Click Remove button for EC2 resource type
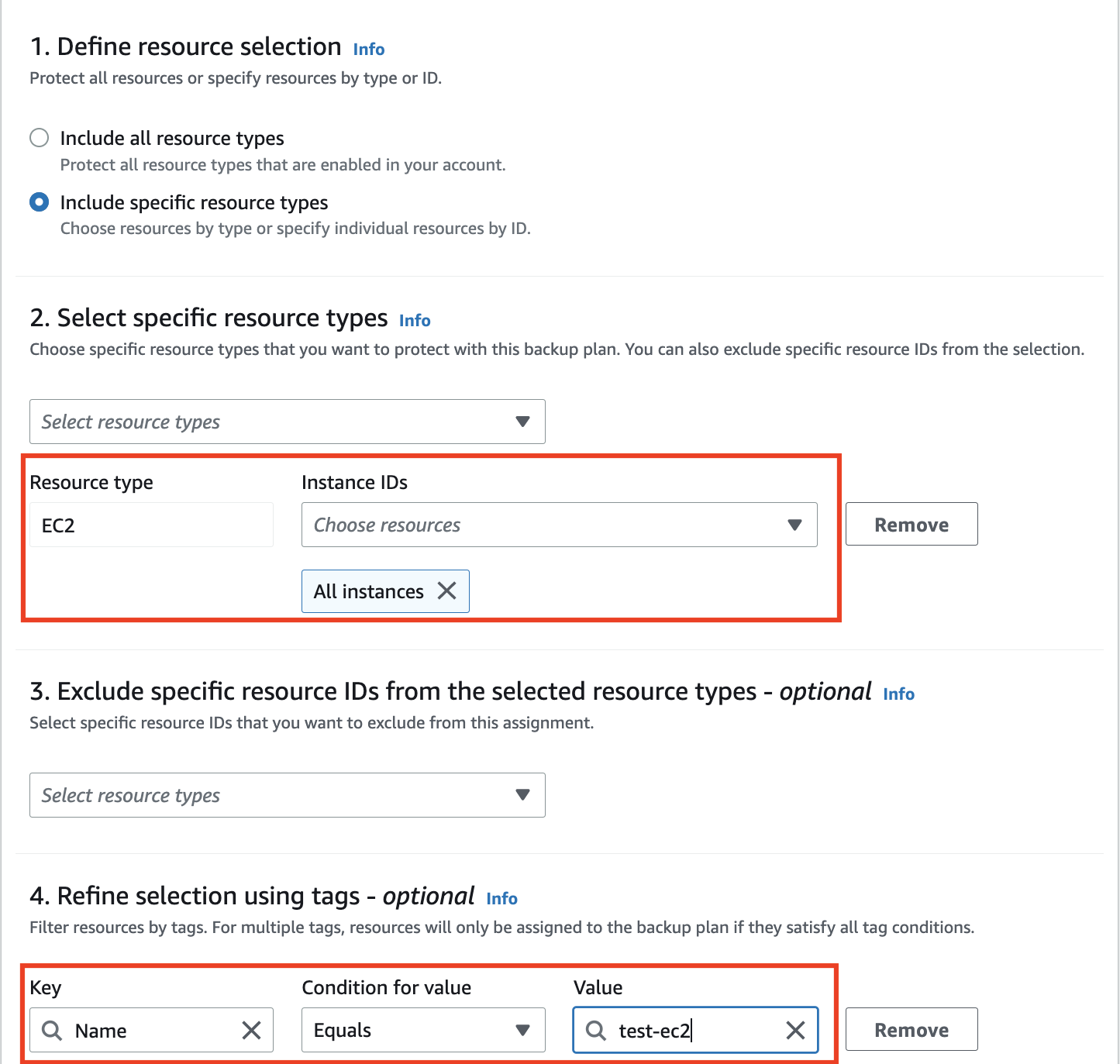Image resolution: width=1120 pixels, height=1064 pixels. 912,525
